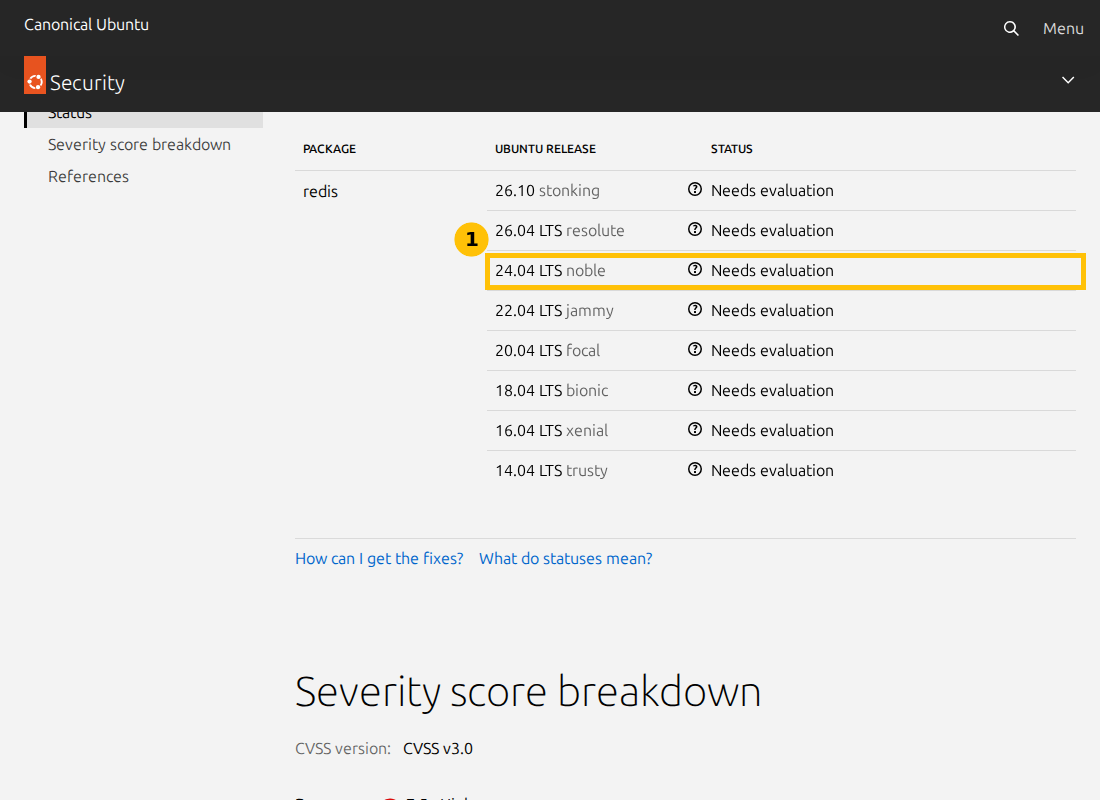Select the '20.04 LTS focal' release text
Image resolution: width=1100 pixels, height=800 pixels.
click(x=548, y=351)
